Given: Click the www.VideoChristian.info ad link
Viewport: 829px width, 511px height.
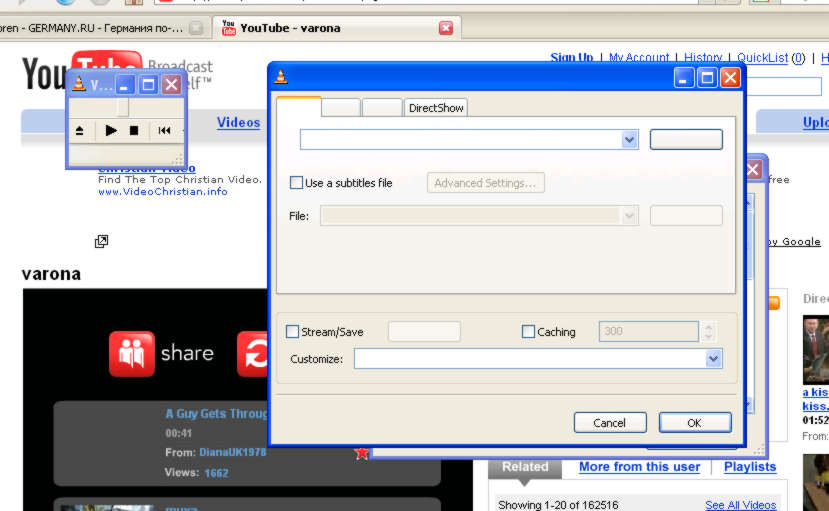Looking at the screenshot, I should [163, 192].
